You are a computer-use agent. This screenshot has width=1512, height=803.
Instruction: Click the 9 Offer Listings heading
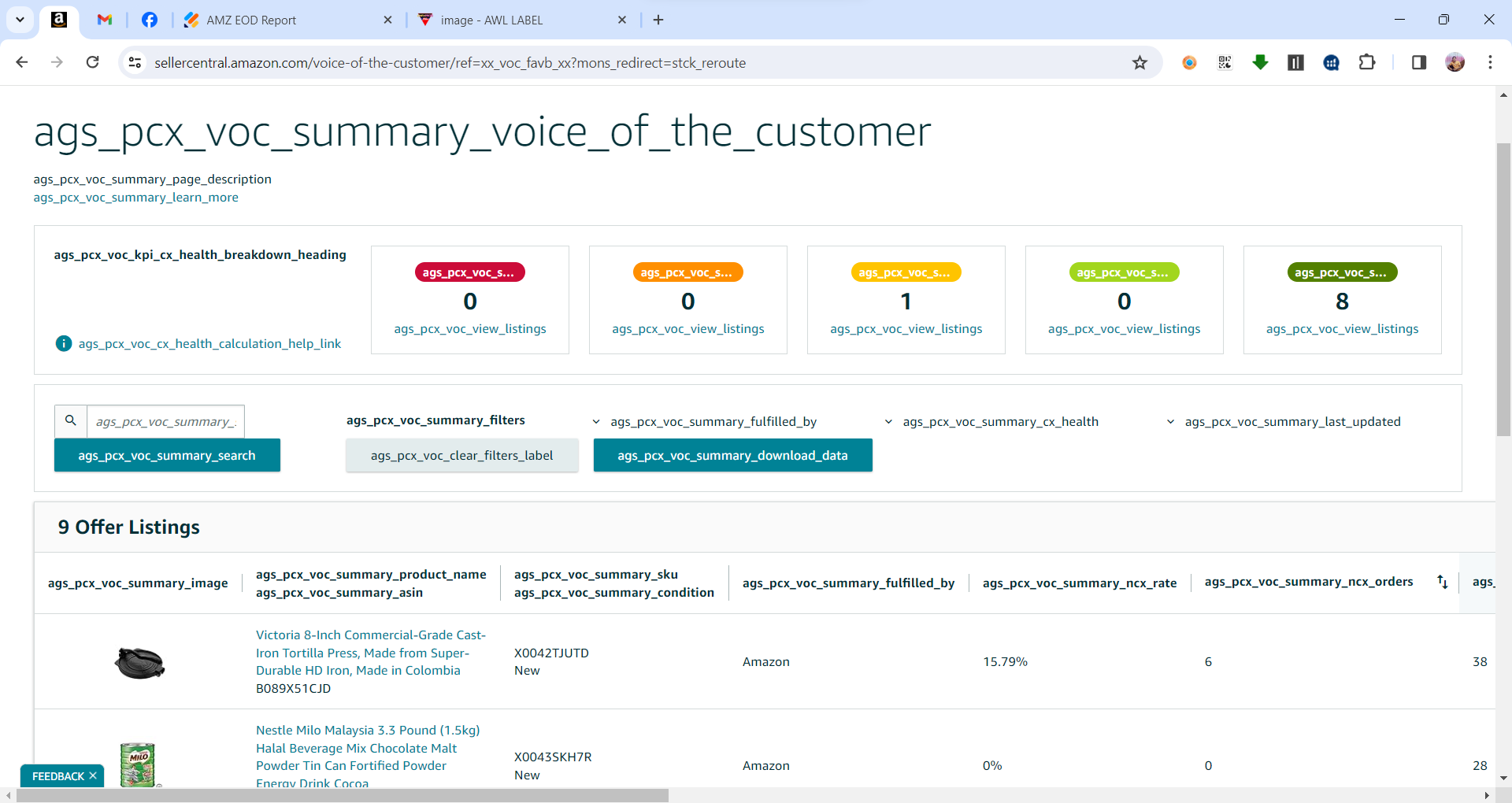(x=128, y=527)
